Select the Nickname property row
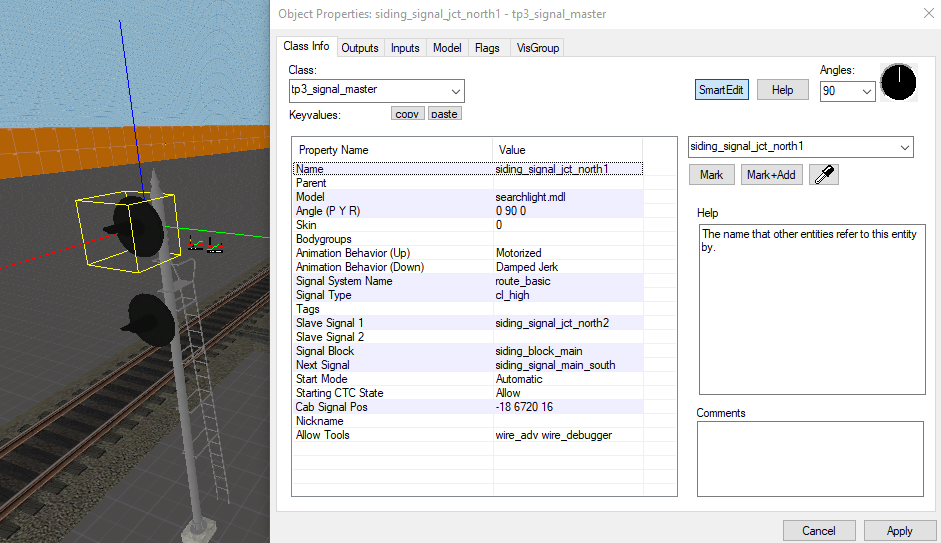Viewport: 941px width, 543px height. click(x=468, y=421)
